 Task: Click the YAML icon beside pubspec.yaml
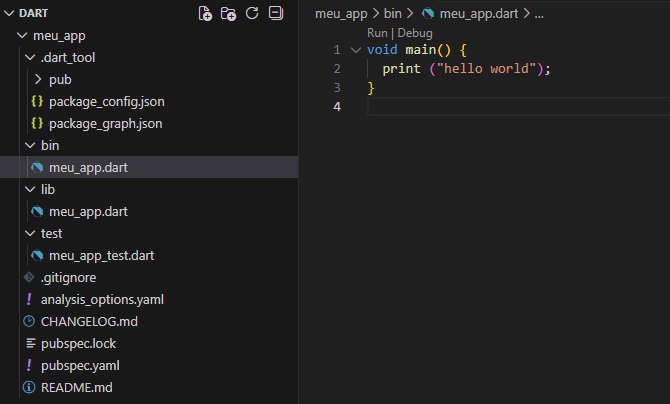29,366
